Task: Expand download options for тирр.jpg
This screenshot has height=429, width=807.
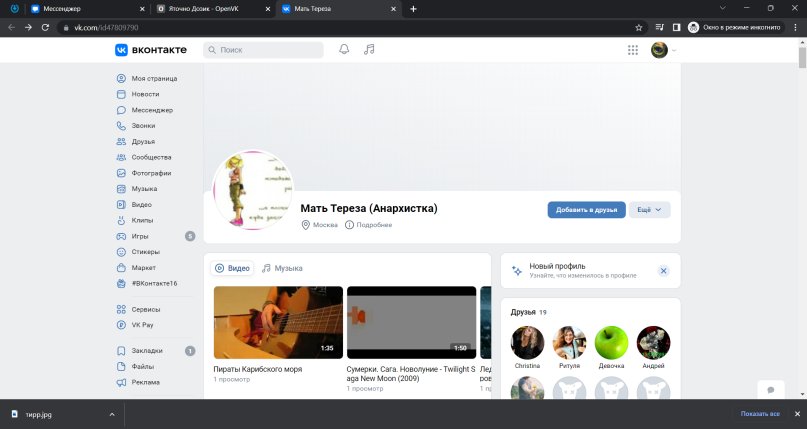Action: pyautogui.click(x=111, y=413)
